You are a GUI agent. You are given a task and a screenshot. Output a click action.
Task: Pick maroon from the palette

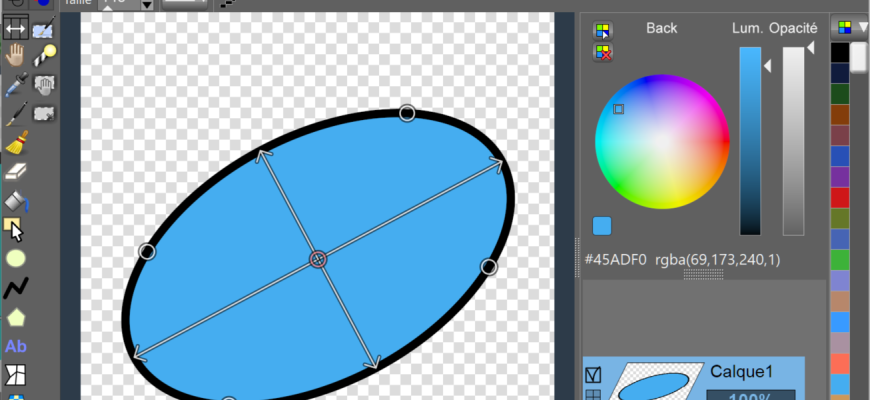click(x=840, y=135)
